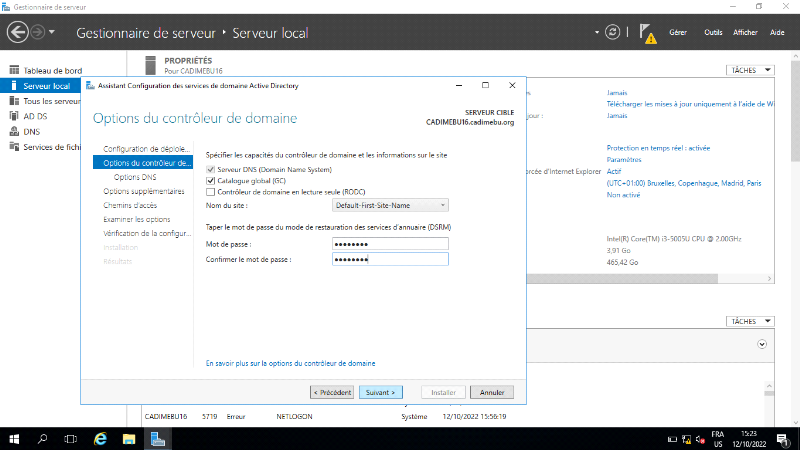
Task: Click the back navigation arrow icon
Action: (x=17, y=33)
